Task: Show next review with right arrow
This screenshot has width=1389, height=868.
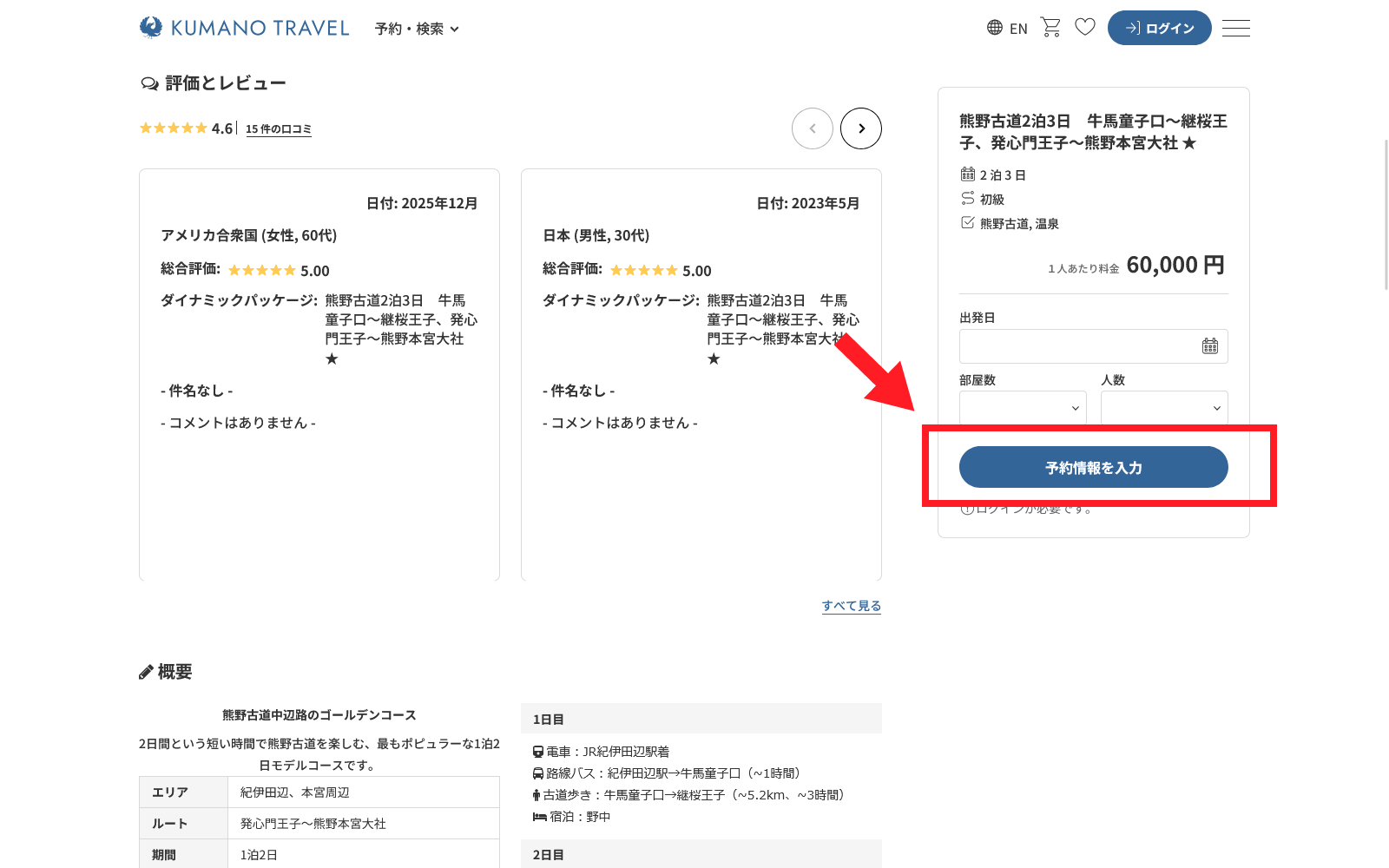Action: [860, 128]
